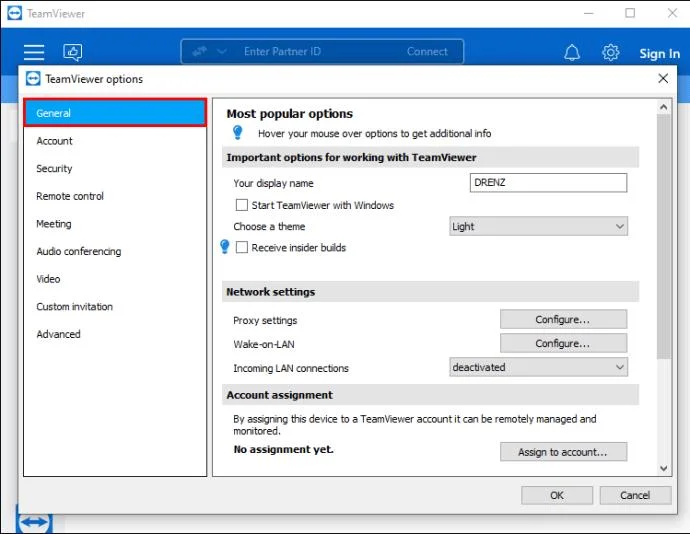This screenshot has width=690, height=534.
Task: Open the hamburger menu in TeamViewer main window
Action: click(34, 52)
